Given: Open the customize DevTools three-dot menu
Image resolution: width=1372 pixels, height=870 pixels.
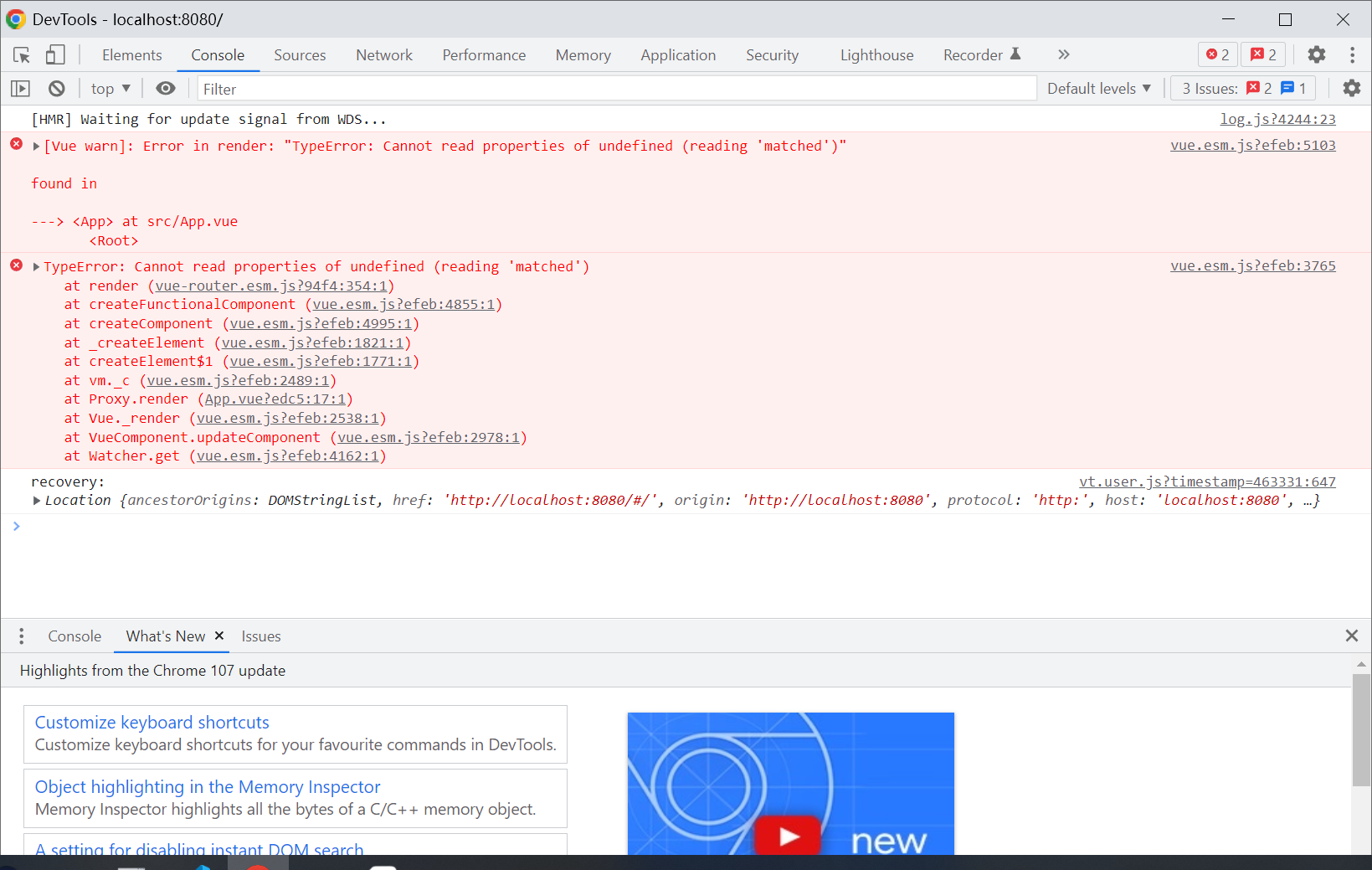Looking at the screenshot, I should pyautogui.click(x=1352, y=54).
